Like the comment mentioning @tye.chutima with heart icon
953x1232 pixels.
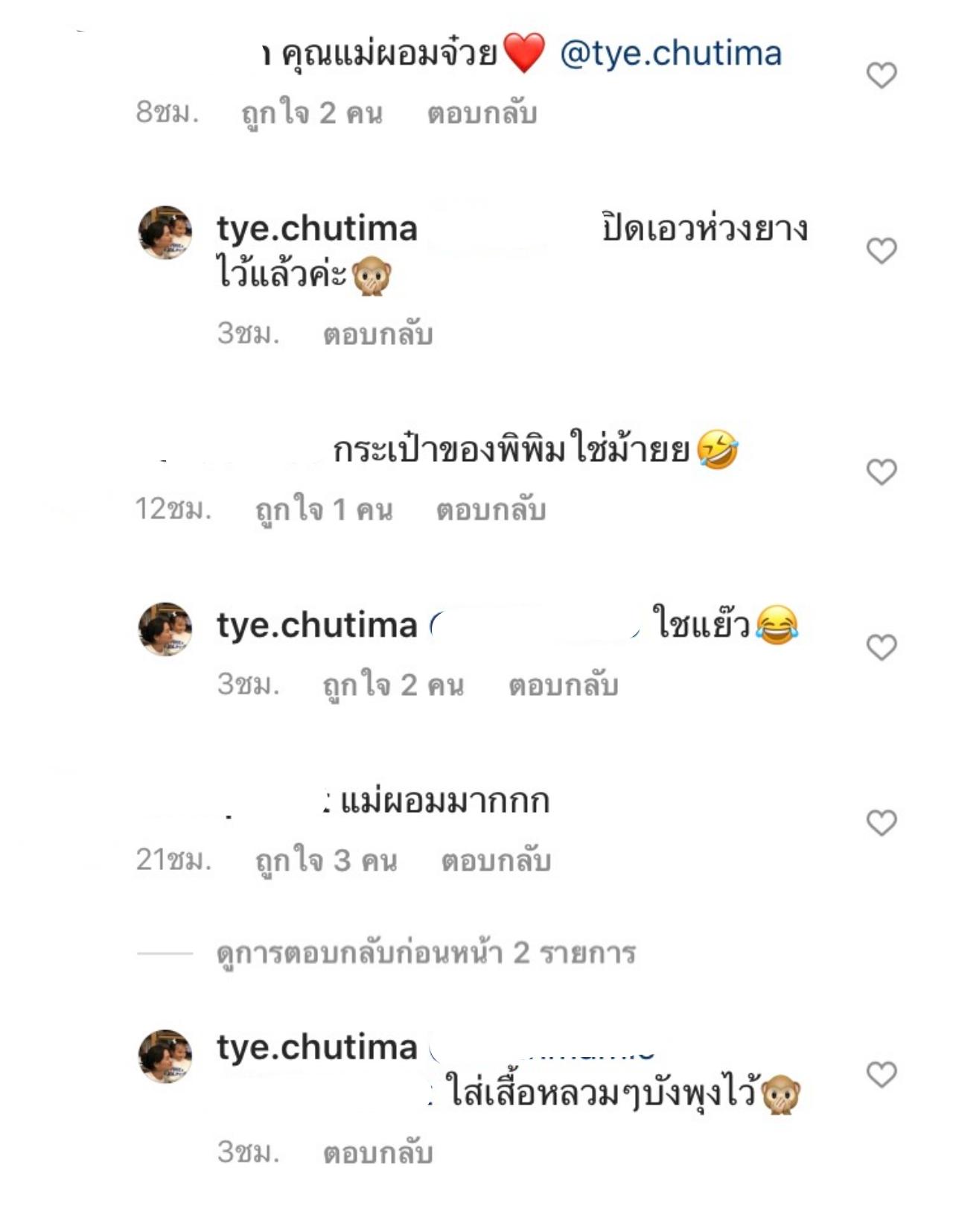(882, 75)
